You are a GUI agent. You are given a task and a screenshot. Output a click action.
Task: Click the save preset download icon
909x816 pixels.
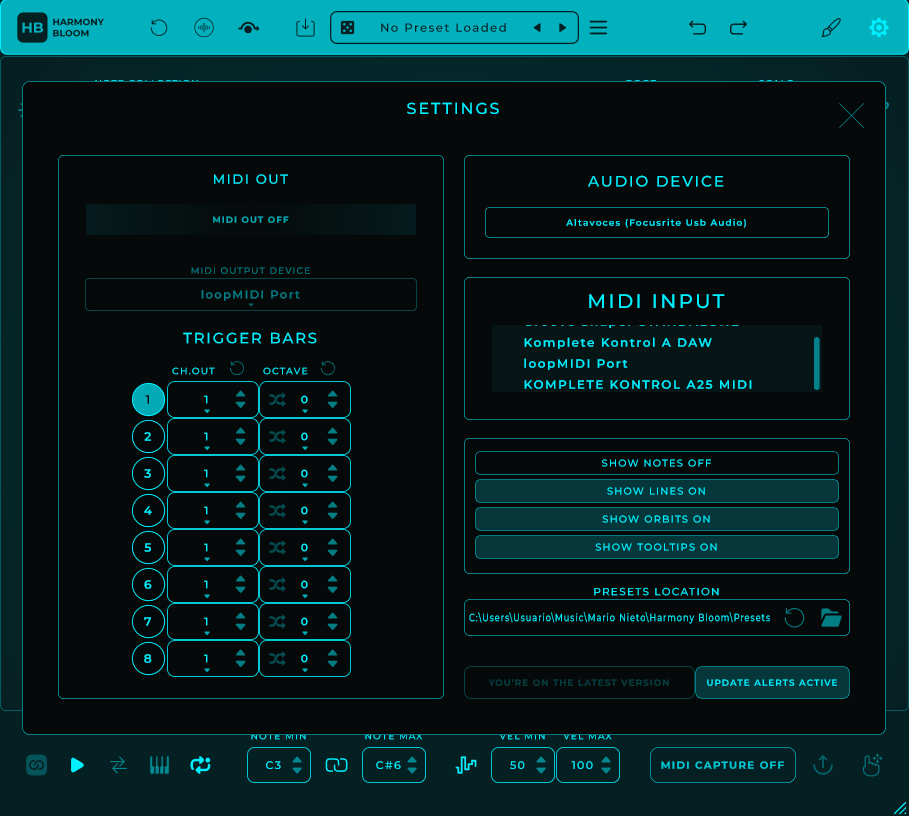[x=305, y=27]
